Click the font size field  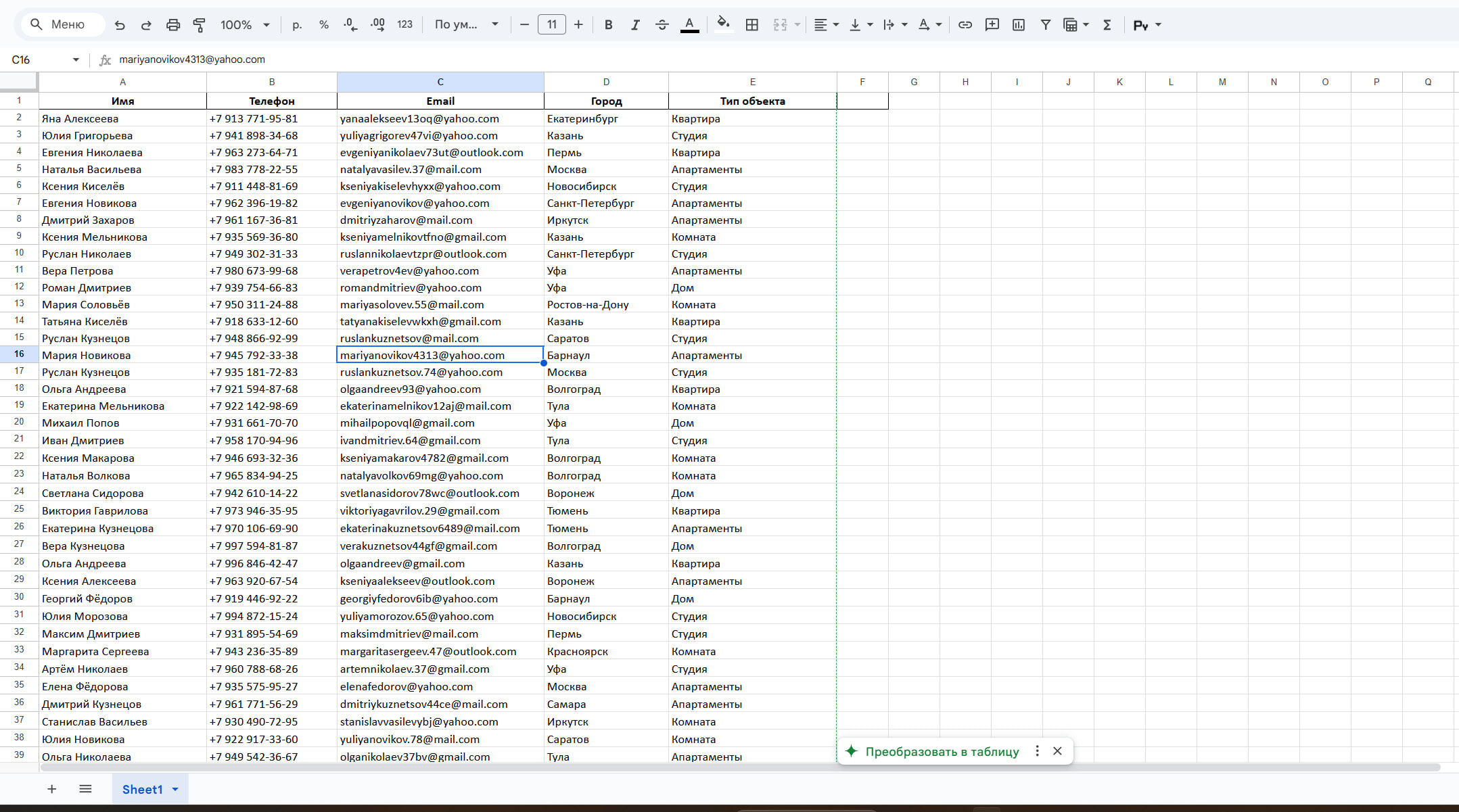552,25
